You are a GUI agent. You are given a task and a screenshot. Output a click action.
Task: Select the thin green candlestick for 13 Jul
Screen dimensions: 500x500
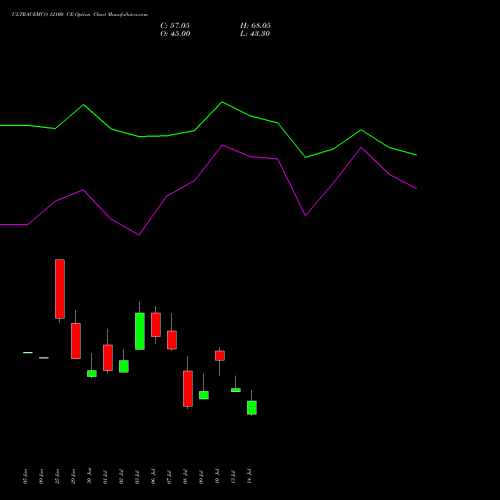[x=236, y=390]
